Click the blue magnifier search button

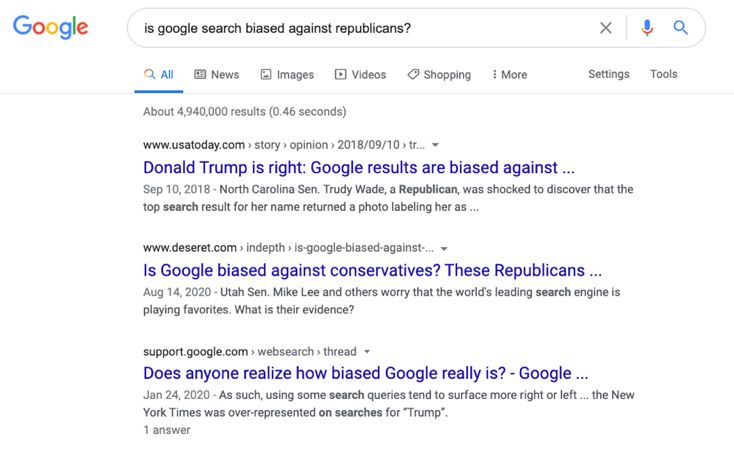[681, 28]
